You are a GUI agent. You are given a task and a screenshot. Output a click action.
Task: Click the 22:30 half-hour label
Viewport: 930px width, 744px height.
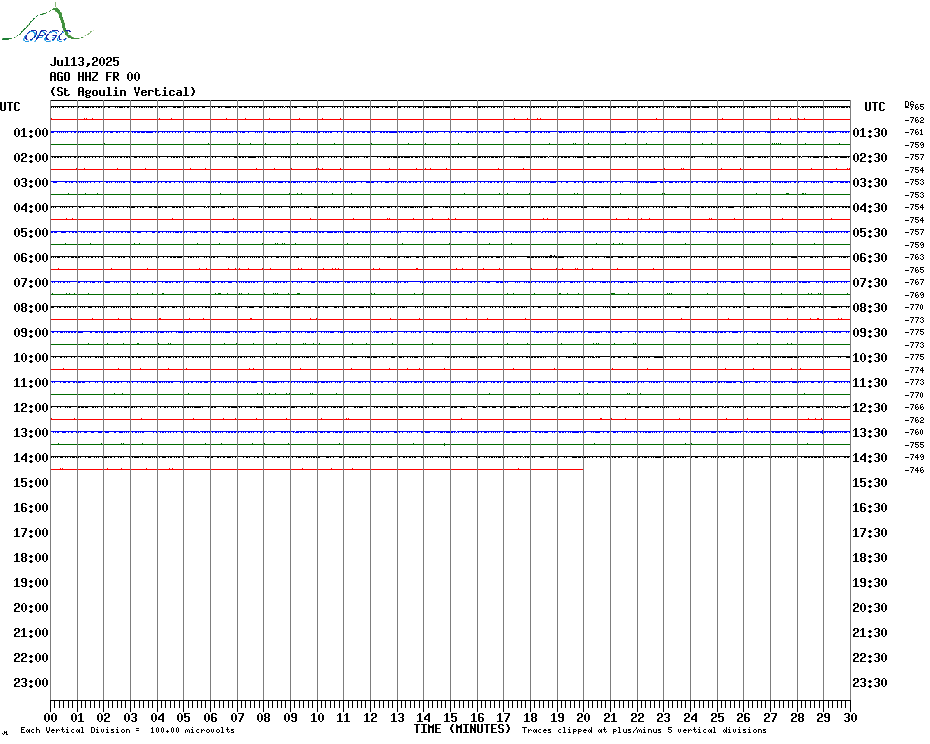pos(870,657)
